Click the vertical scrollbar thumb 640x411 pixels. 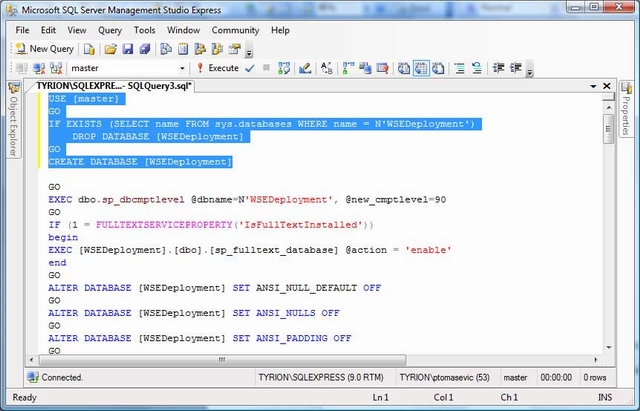point(609,129)
